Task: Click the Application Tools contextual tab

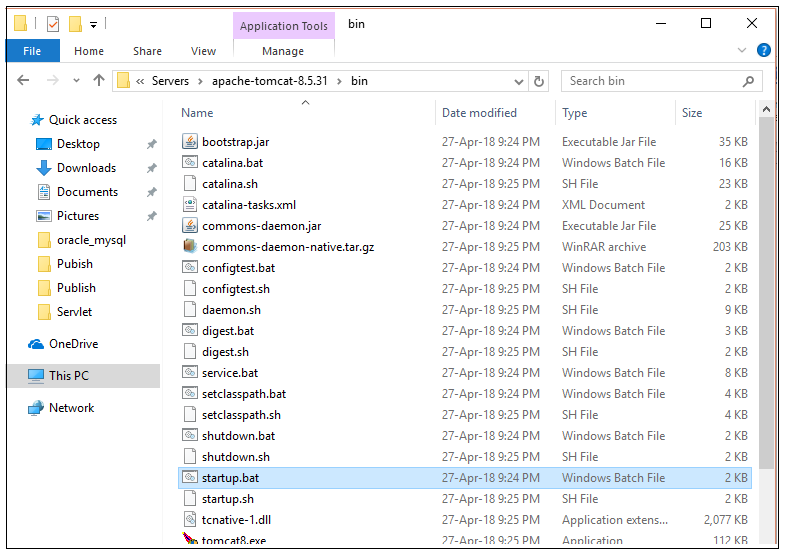Action: [x=283, y=26]
